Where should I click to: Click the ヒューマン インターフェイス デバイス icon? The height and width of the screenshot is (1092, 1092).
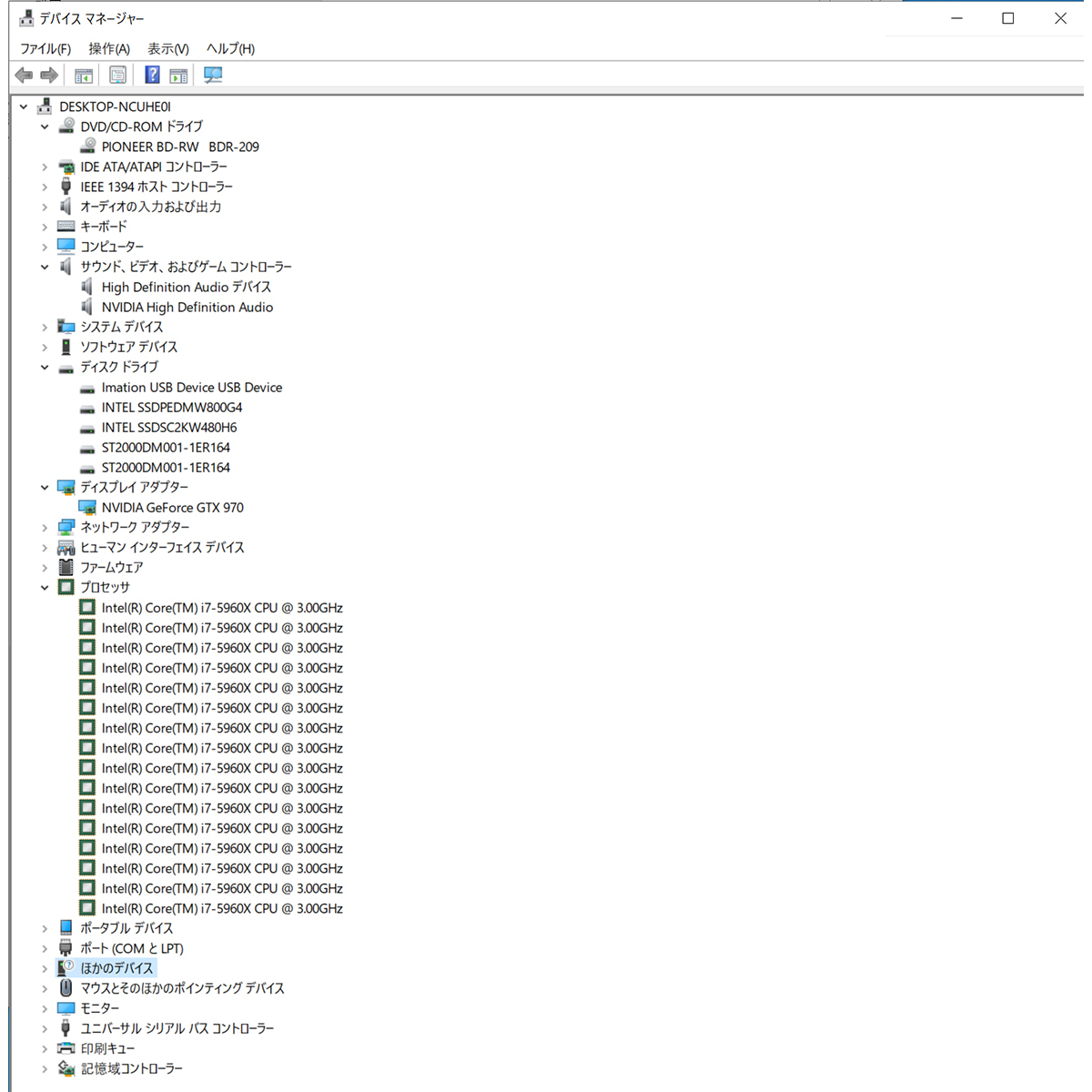66,548
